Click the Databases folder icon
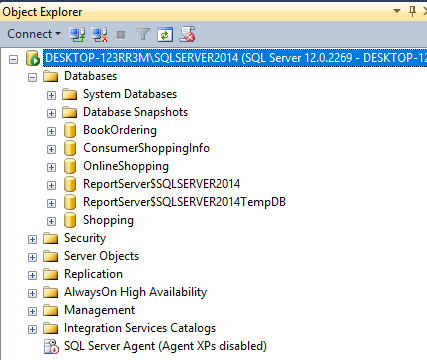Screen dimensions: 427x360 pos(51,76)
